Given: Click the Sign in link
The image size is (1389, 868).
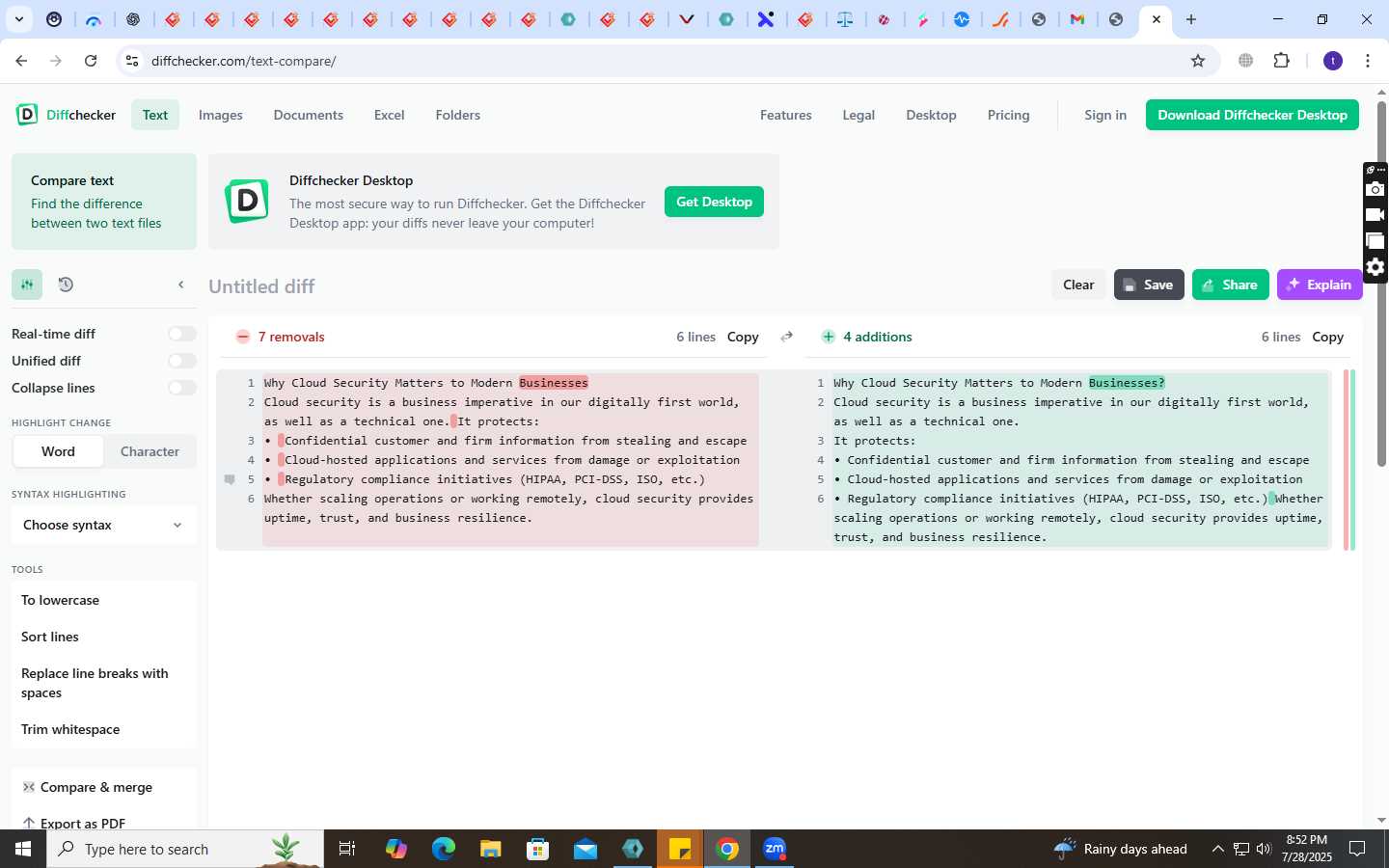Looking at the screenshot, I should 1105,115.
